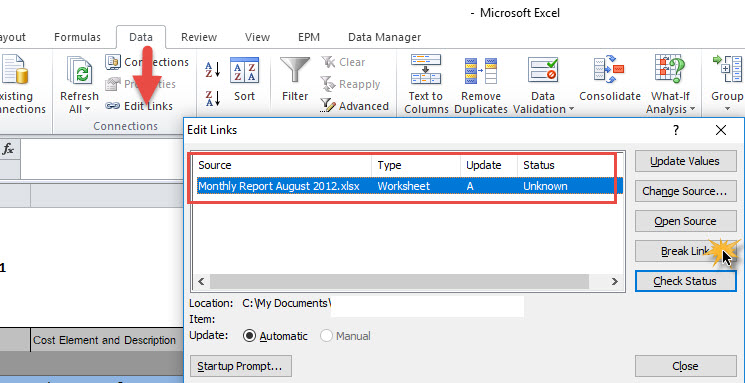Click the fx insert function icon
Screen dimensions: 745x383
pos(8,149)
